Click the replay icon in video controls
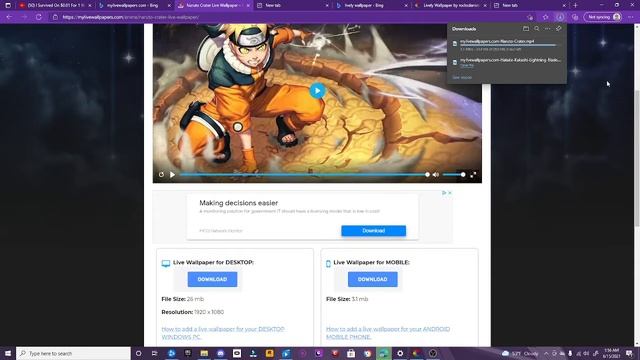The width and height of the screenshot is (640, 360). coord(161,175)
